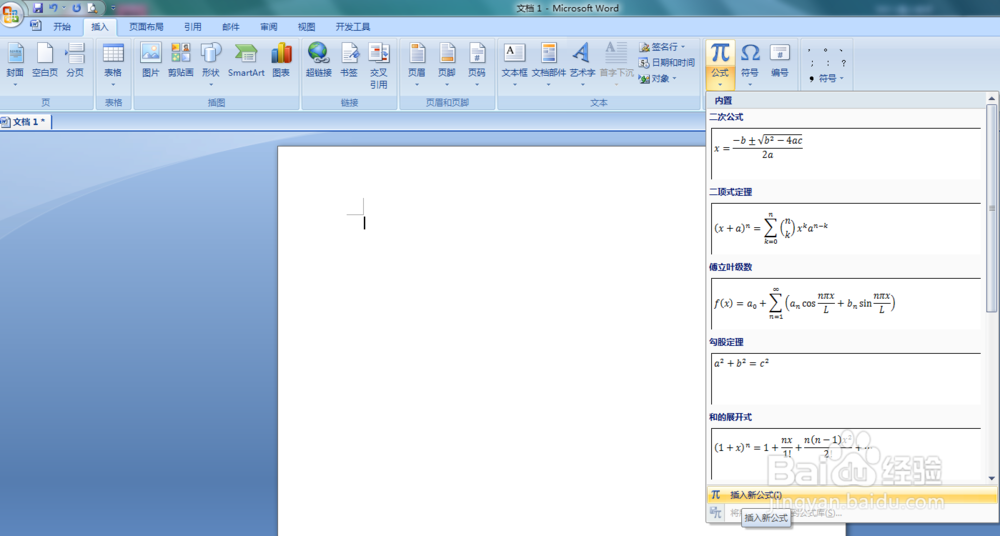Insert the 二项式定理 binomial theorem equation
Image resolution: width=1000 pixels, height=536 pixels.
(846, 228)
